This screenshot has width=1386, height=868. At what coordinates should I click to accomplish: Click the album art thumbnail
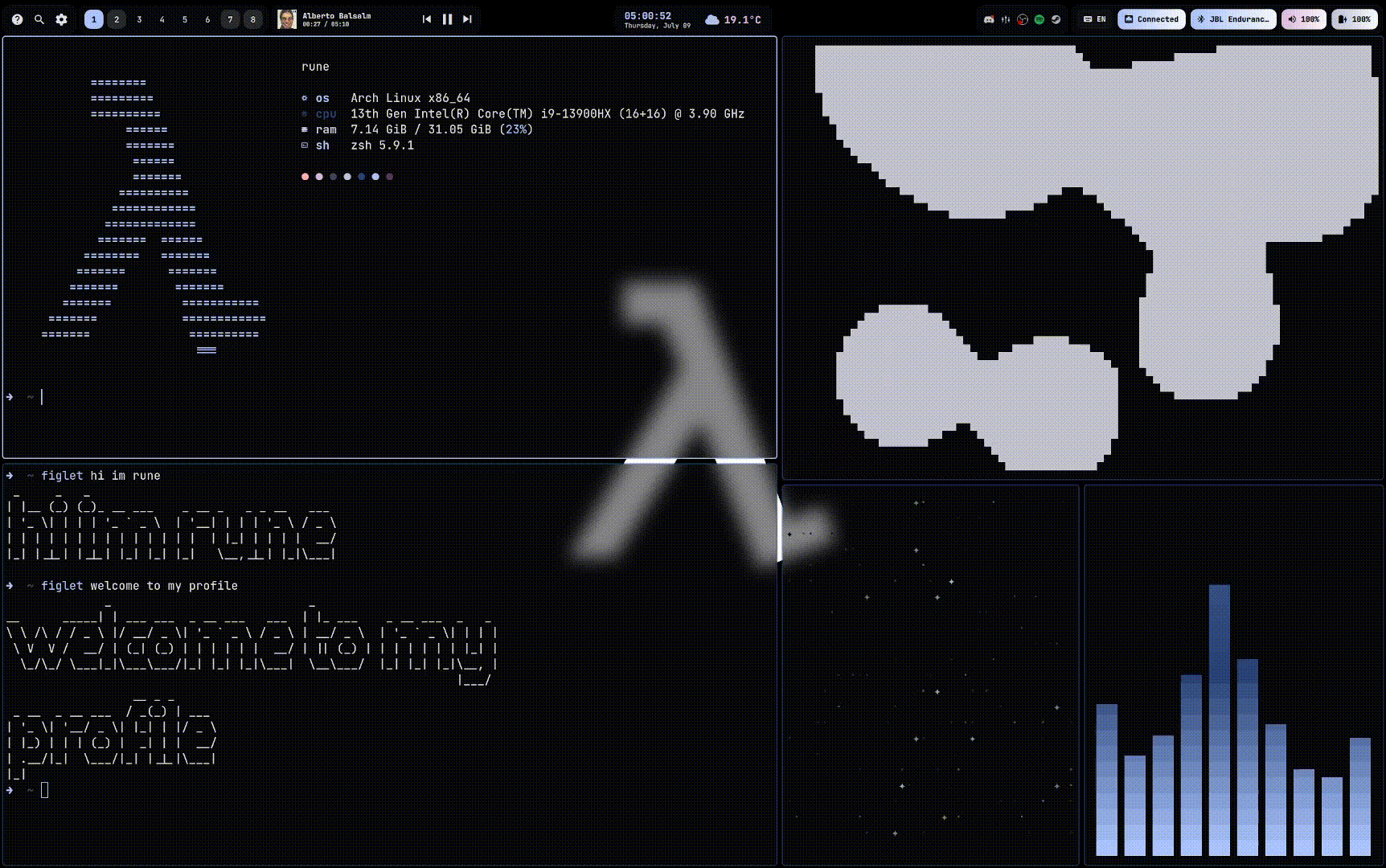(x=287, y=19)
